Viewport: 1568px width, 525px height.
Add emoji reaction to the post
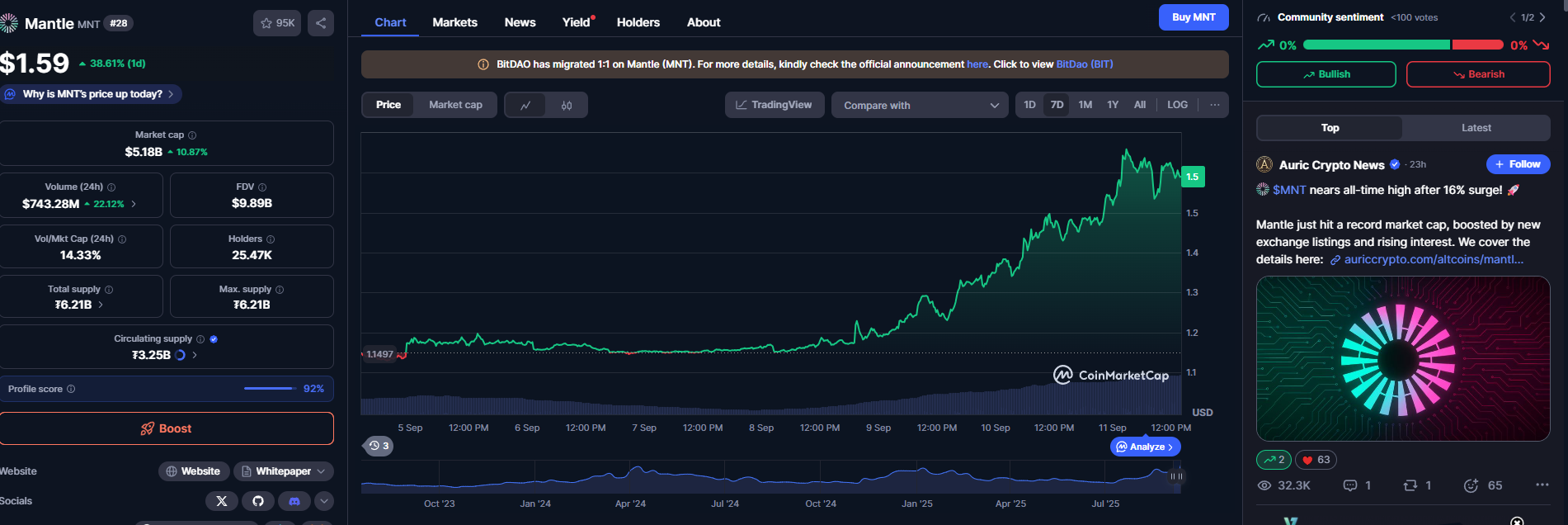1471,485
